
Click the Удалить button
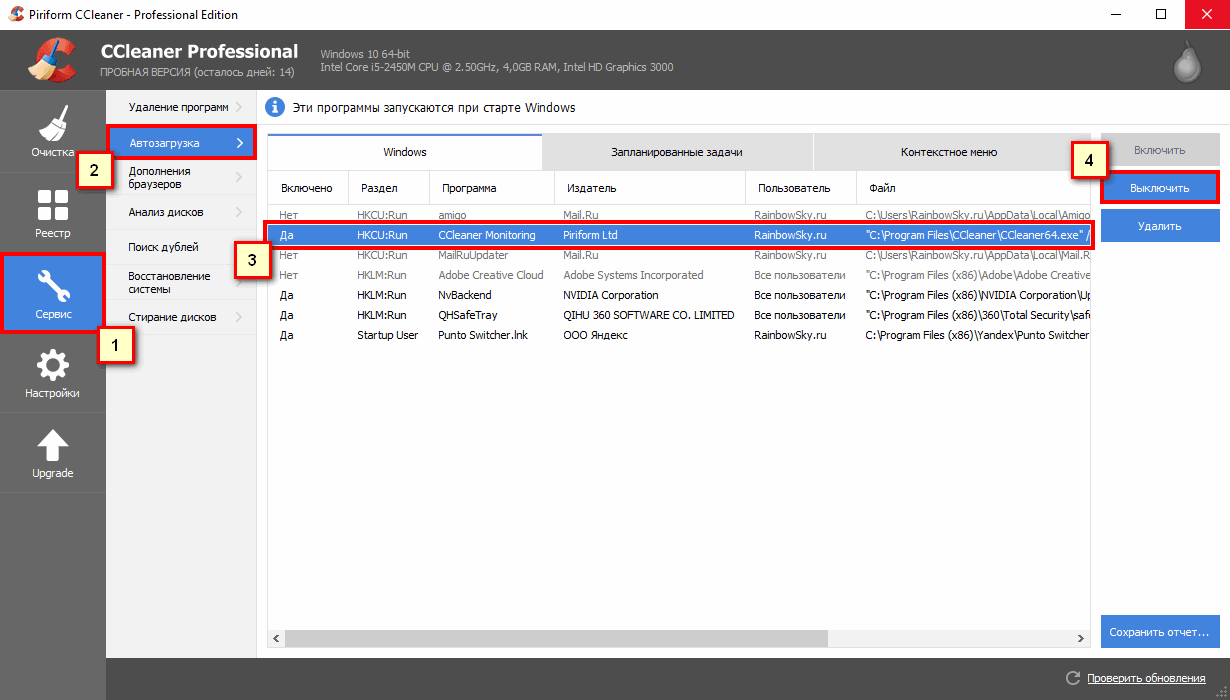pyautogui.click(x=1160, y=226)
